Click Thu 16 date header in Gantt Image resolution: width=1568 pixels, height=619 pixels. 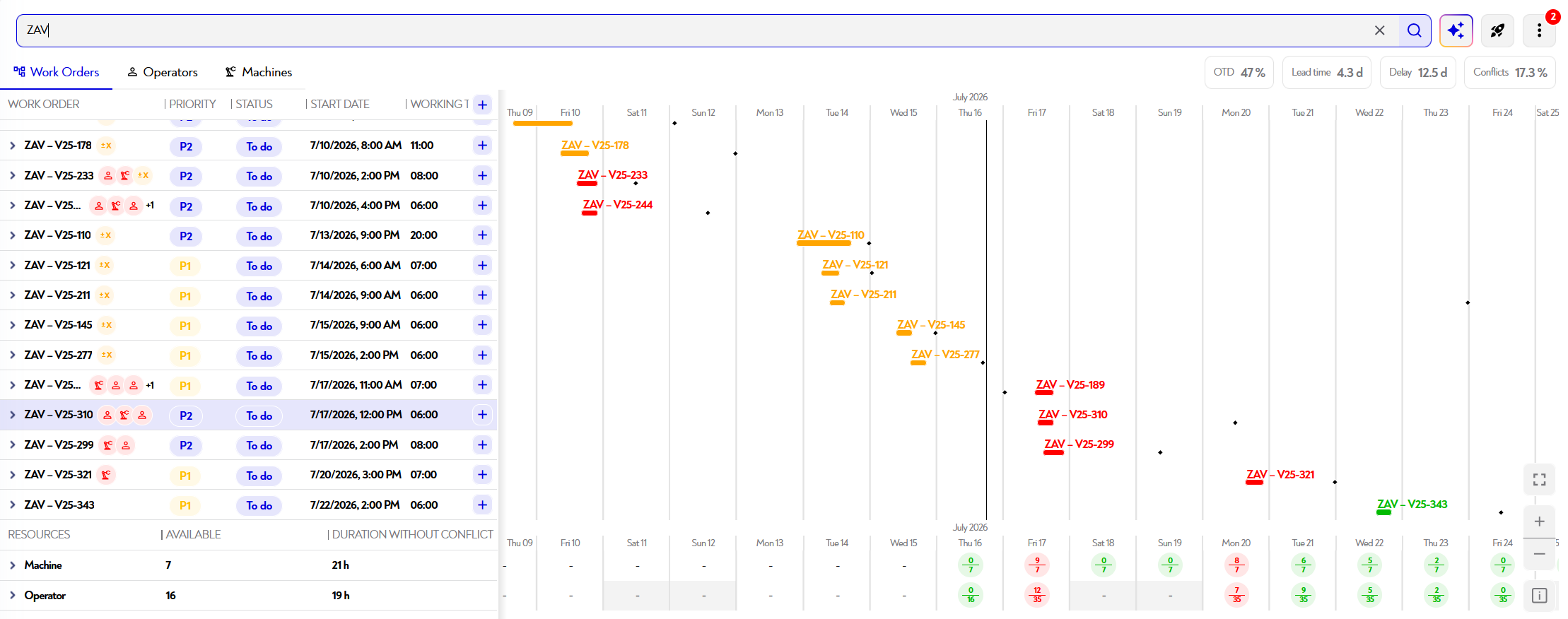click(x=970, y=113)
